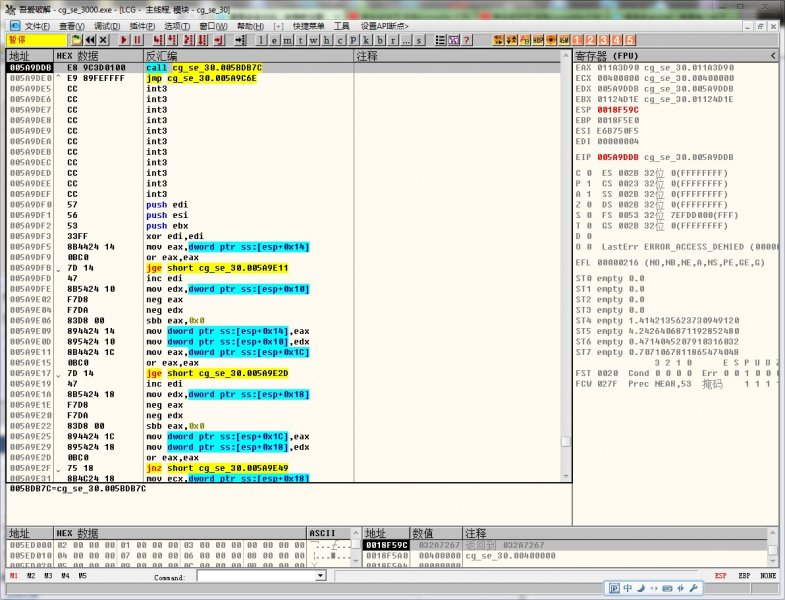Click the Trace over icon
This screenshot has height=600, width=785.
202,40
